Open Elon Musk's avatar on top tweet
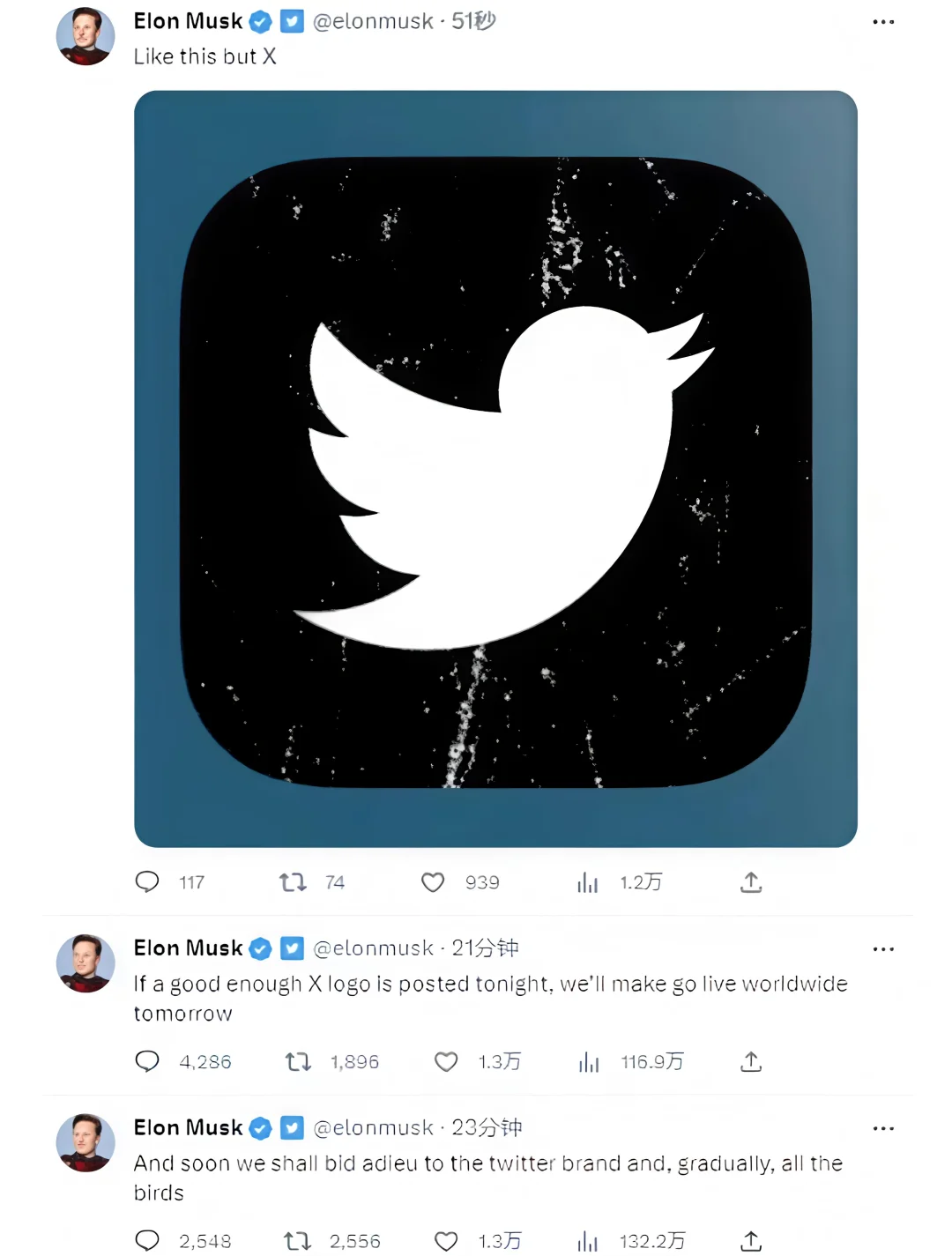 tap(86, 36)
